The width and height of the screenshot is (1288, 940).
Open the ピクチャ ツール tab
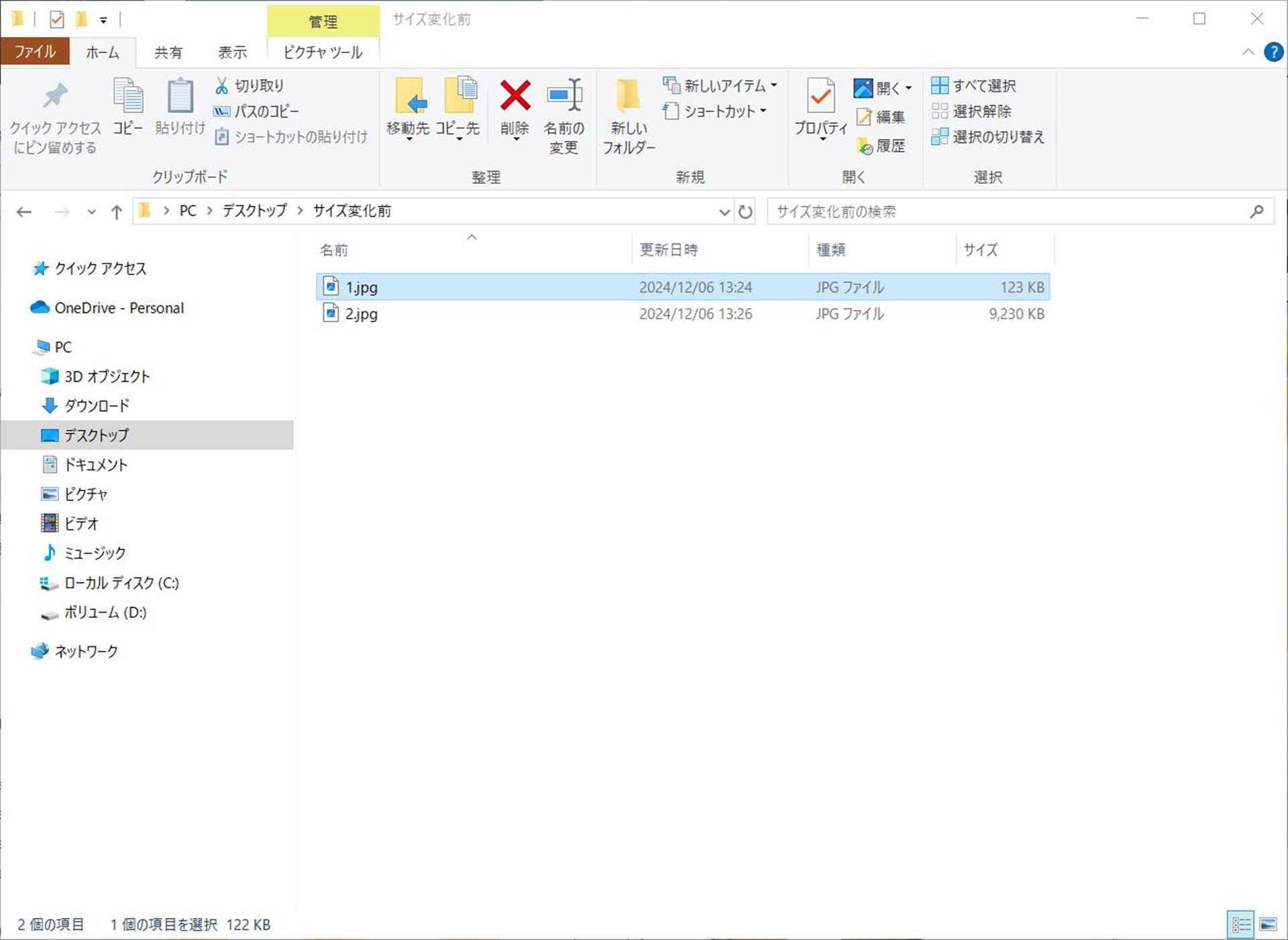pyautogui.click(x=322, y=52)
